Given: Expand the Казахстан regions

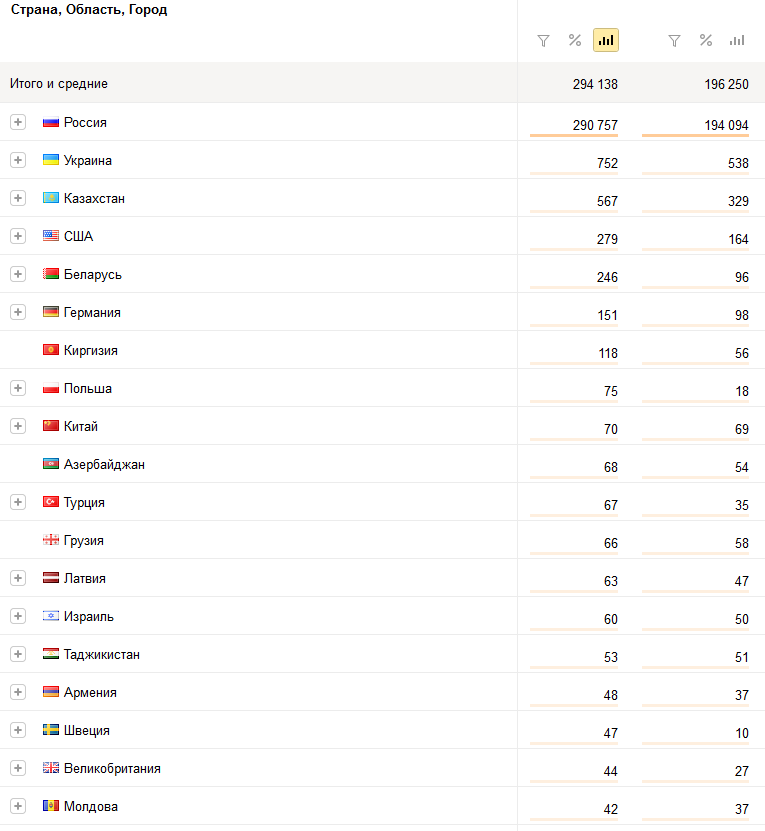Looking at the screenshot, I should coord(18,198).
